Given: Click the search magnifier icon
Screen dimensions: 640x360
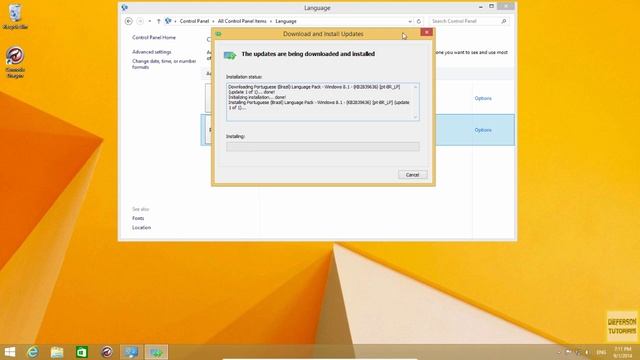Looking at the screenshot, I should 504,21.
